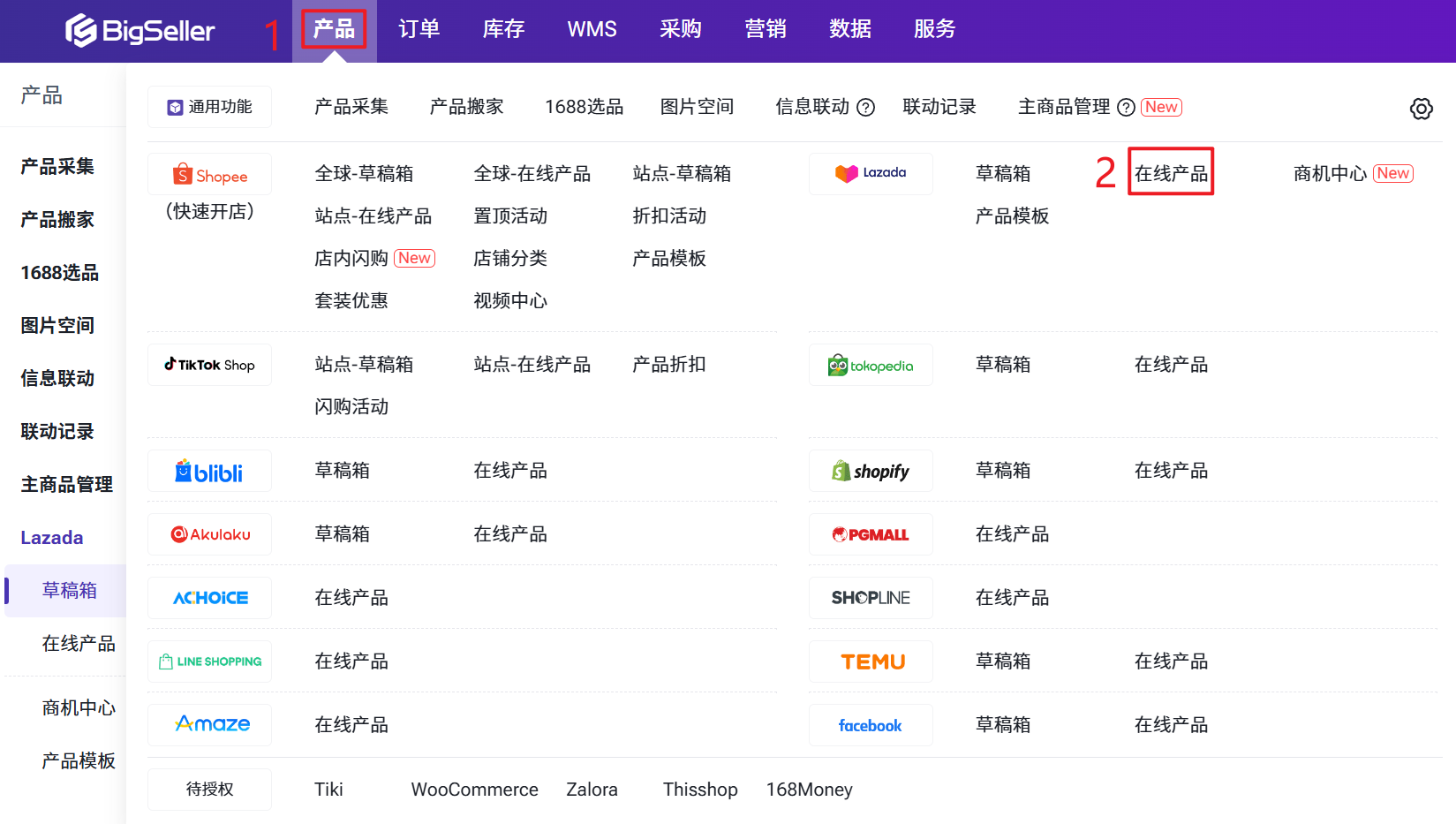Switch to the WMS menu

(x=592, y=29)
